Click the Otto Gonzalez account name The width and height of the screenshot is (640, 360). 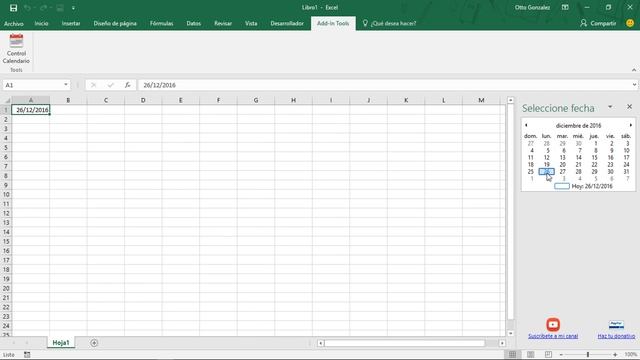pyautogui.click(x=532, y=7)
